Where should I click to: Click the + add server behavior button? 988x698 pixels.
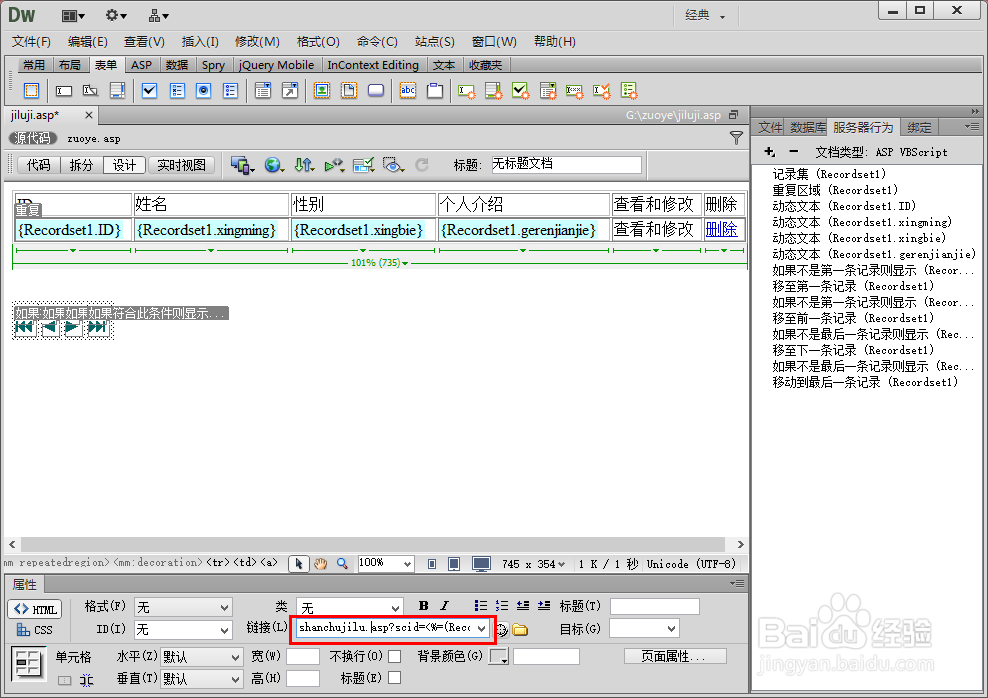769,152
